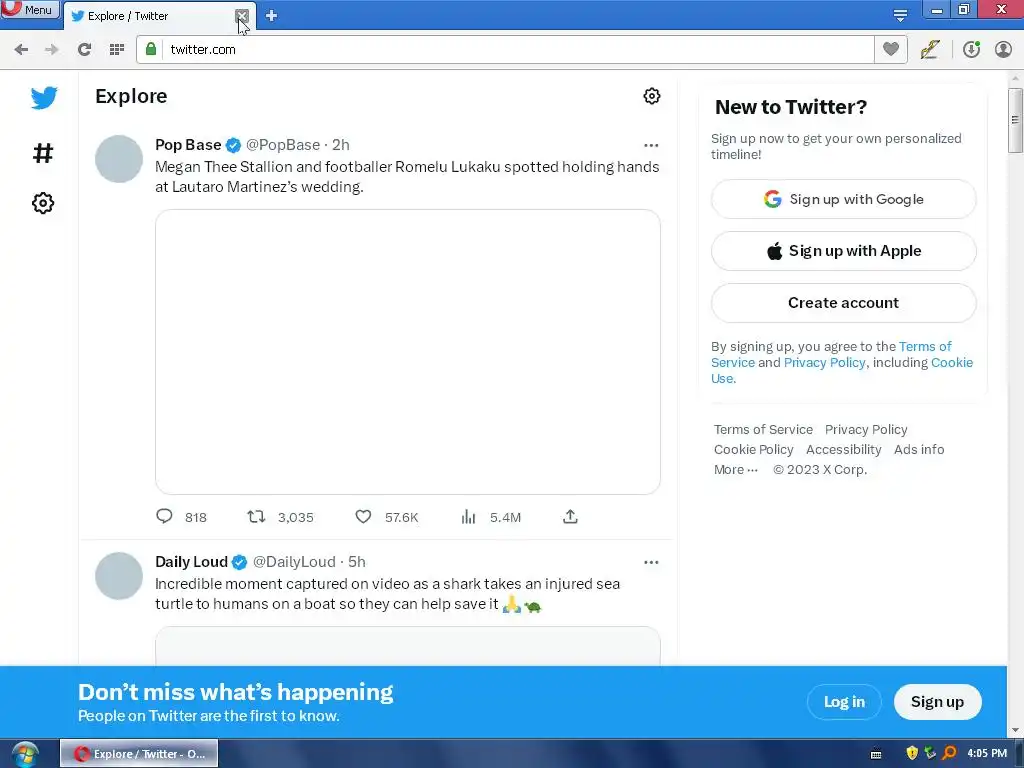Click the green padlock security badge
Image resolution: width=1024 pixels, height=768 pixels.
tap(151, 49)
